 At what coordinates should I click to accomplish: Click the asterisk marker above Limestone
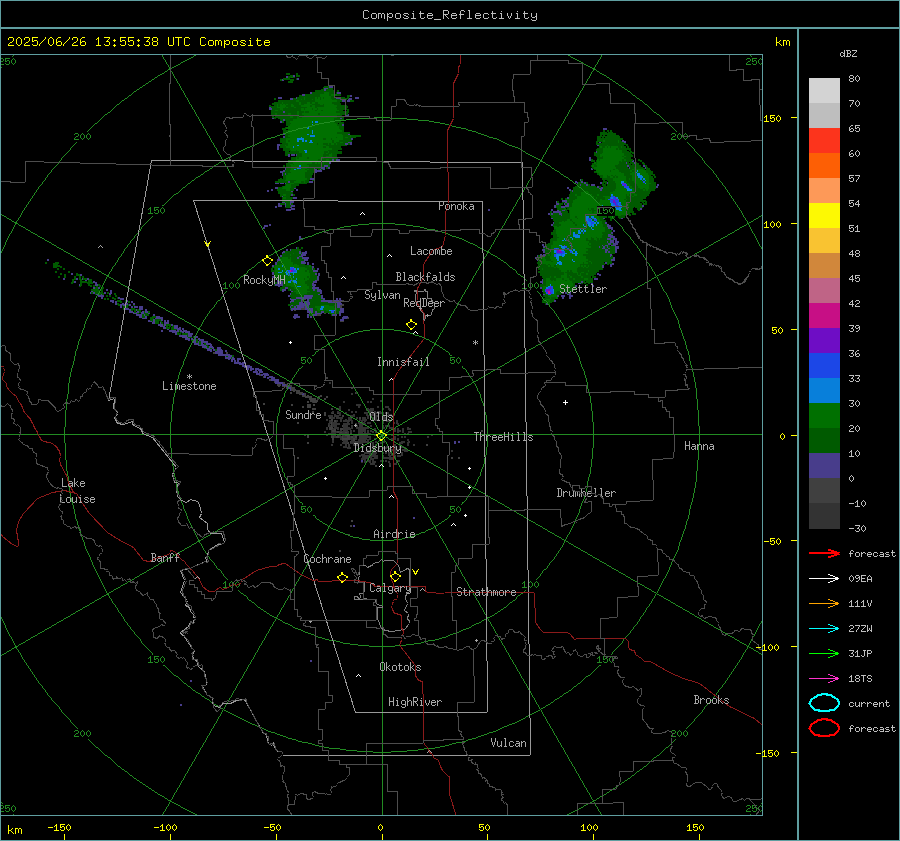click(x=189, y=377)
